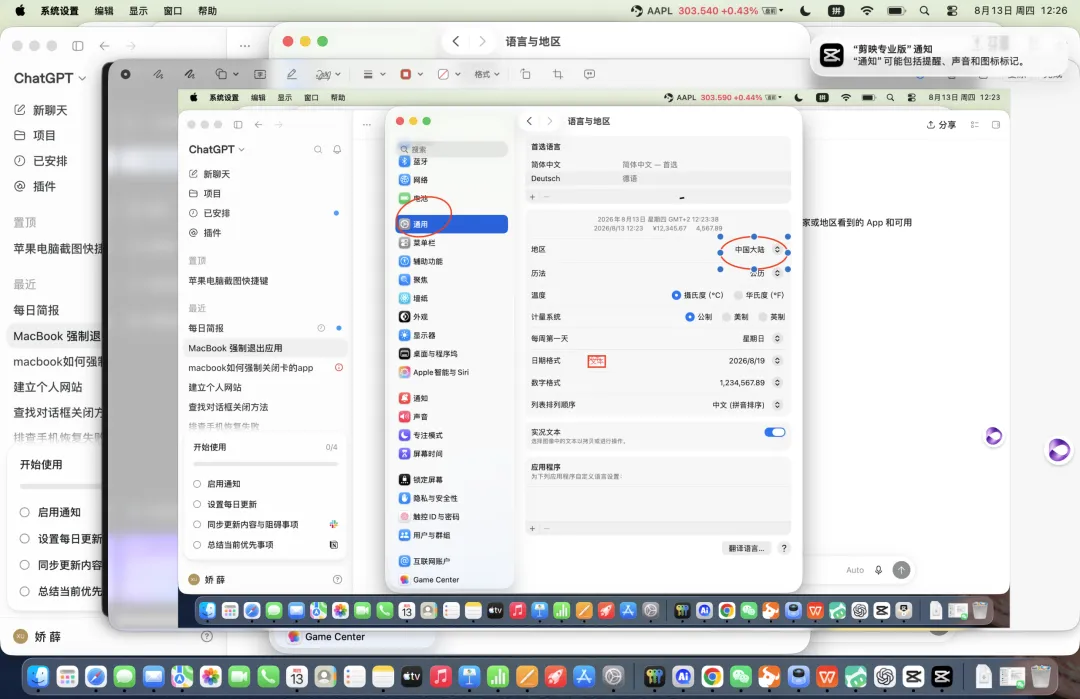The height and width of the screenshot is (699, 1080).
Task: Open the Apple menu
Action: pyautogui.click(x=20, y=11)
